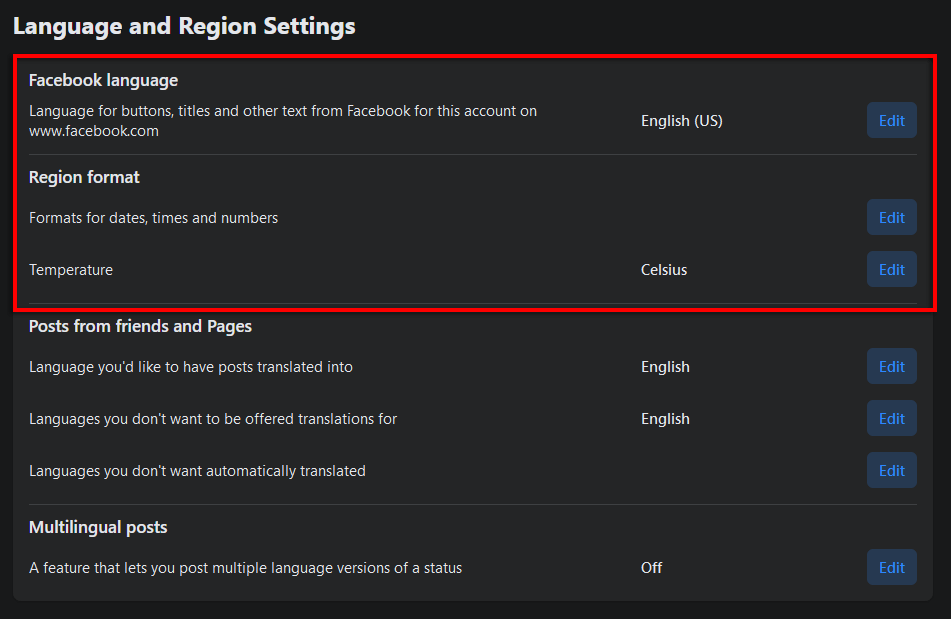Click the Temperature row label
Image resolution: width=951 pixels, height=619 pixels.
(71, 270)
